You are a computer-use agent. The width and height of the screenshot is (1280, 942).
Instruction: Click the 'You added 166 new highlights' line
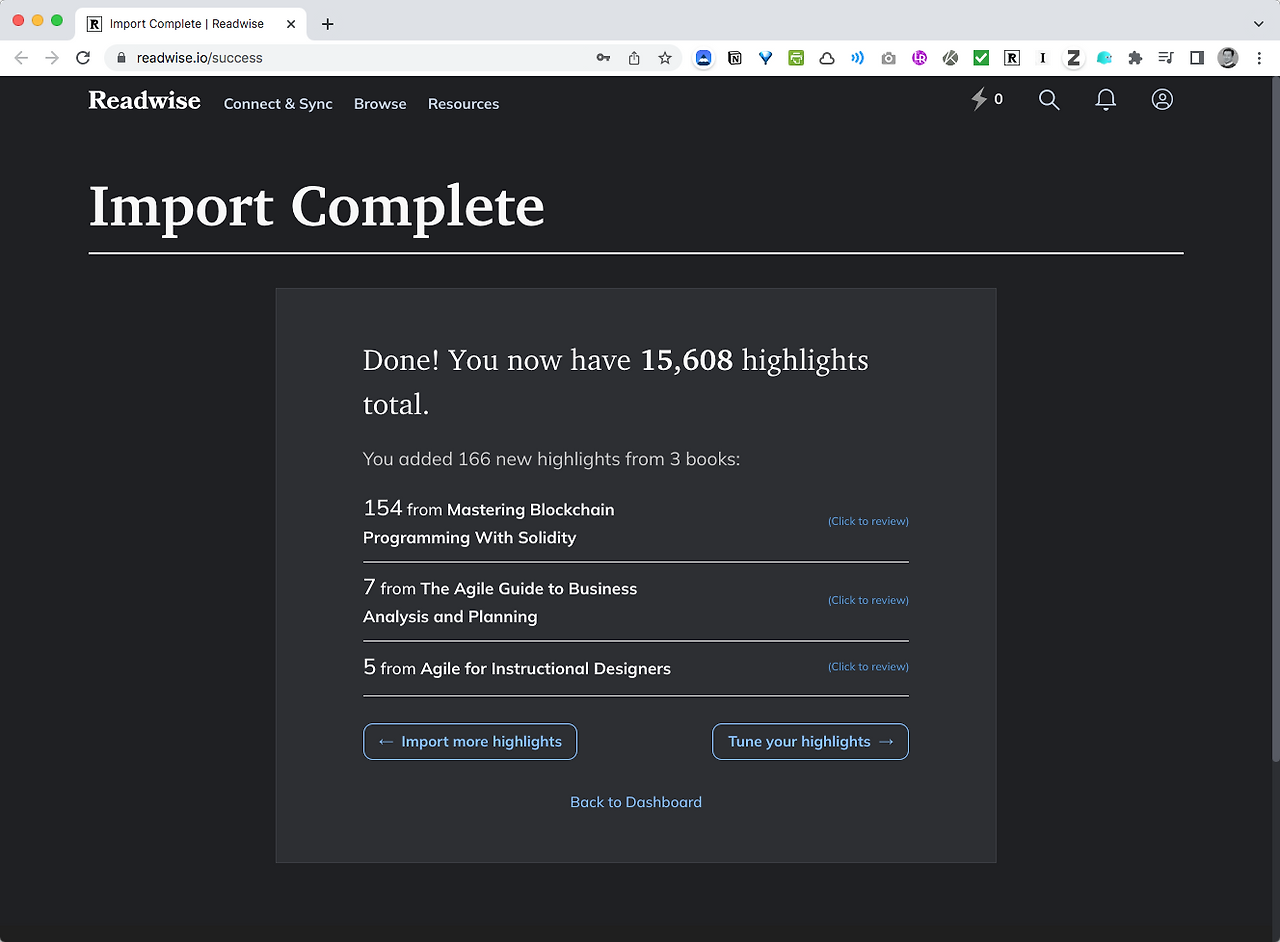click(551, 459)
